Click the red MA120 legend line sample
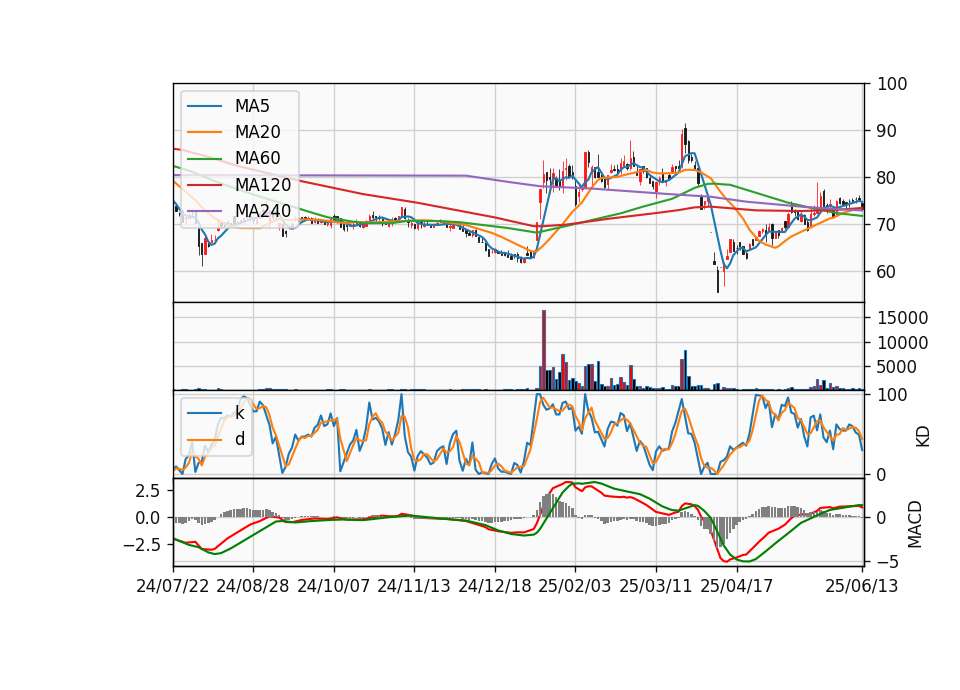 204,186
